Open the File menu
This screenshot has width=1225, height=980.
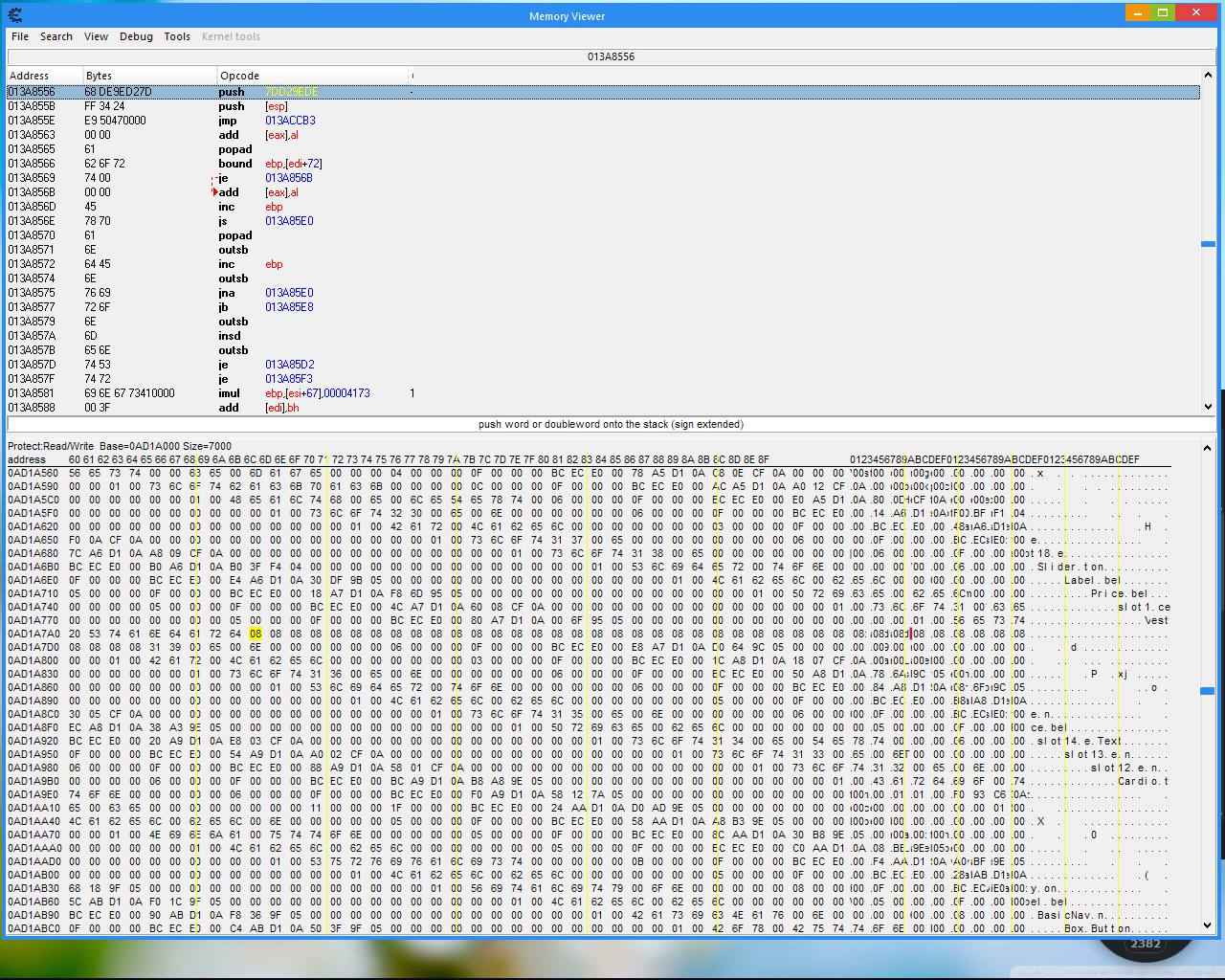point(20,36)
